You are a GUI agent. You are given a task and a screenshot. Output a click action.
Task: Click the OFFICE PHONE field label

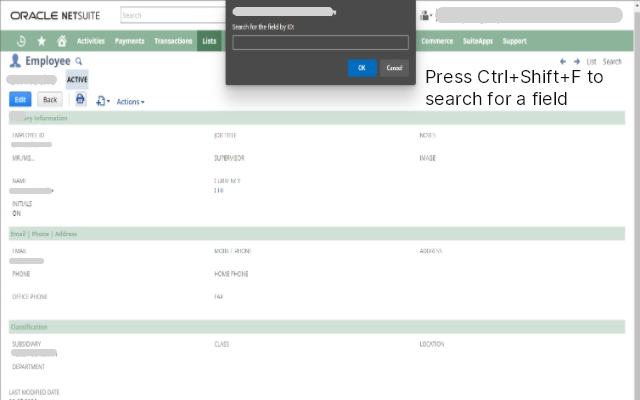tap(30, 297)
